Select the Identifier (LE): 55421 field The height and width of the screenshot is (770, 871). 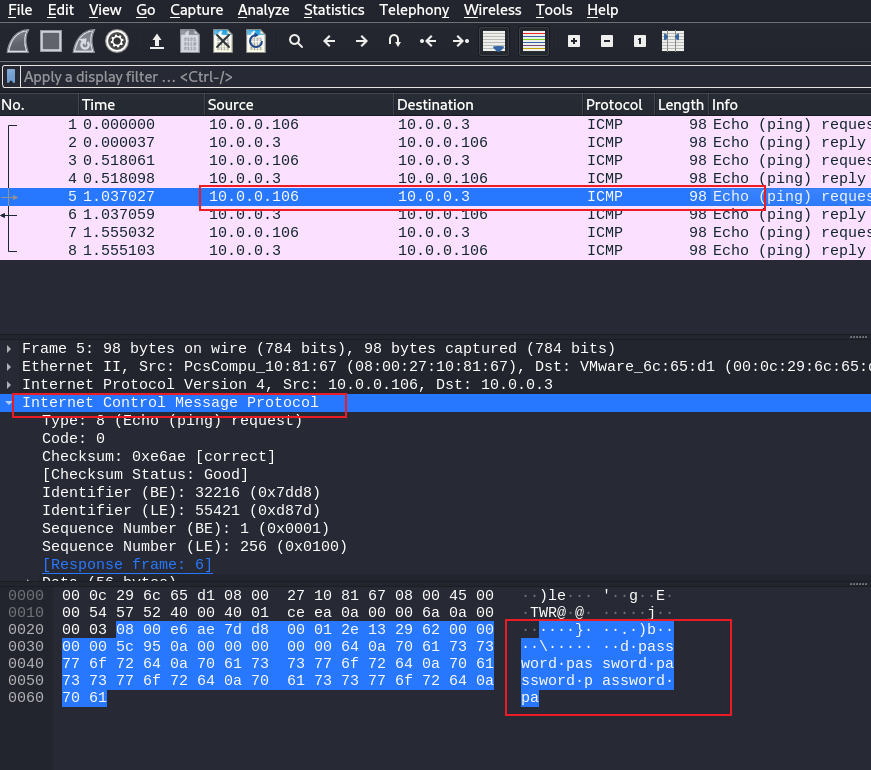click(x=181, y=511)
